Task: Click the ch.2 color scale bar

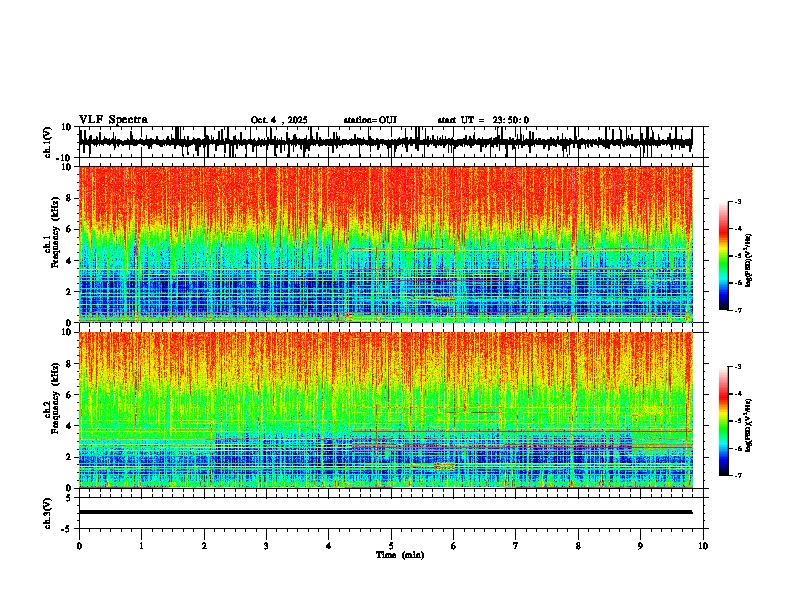Action: pyautogui.click(x=724, y=421)
